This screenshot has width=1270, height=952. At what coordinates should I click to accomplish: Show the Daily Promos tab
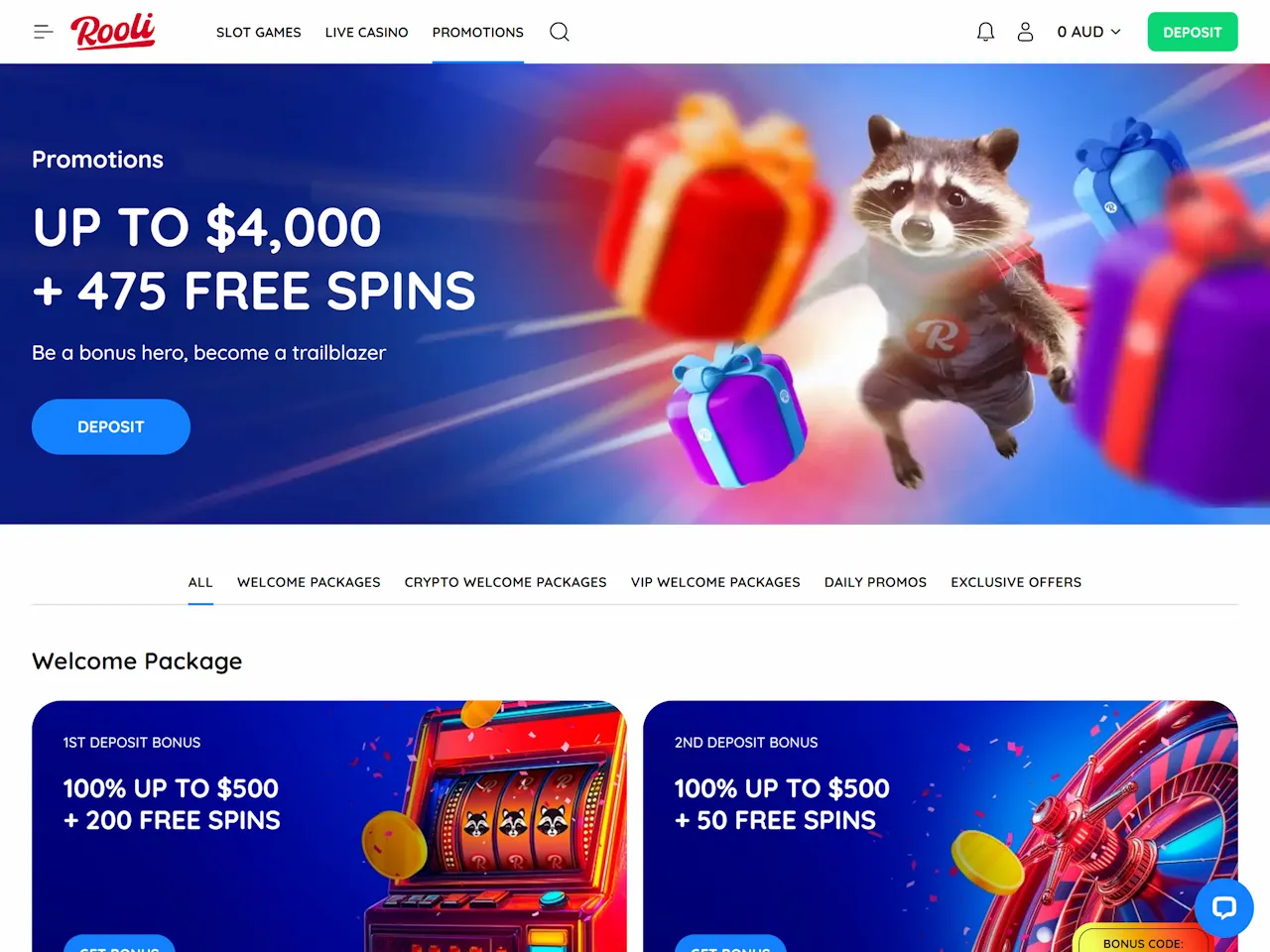tap(875, 582)
